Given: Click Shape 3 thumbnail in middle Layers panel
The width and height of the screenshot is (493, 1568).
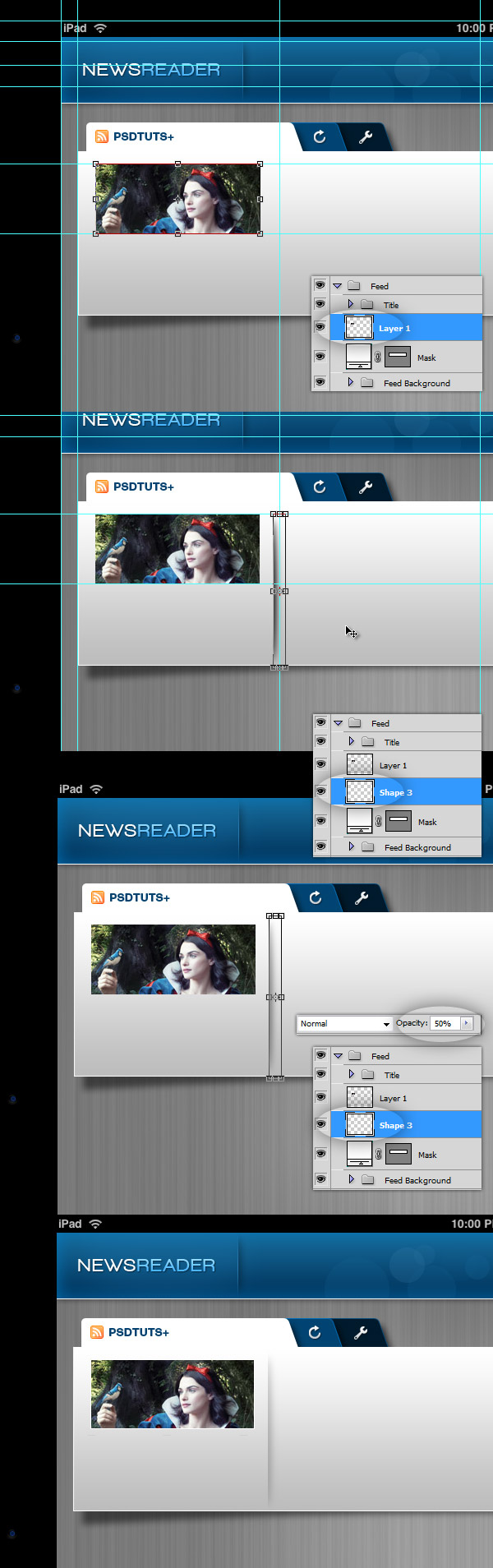Looking at the screenshot, I should [360, 791].
